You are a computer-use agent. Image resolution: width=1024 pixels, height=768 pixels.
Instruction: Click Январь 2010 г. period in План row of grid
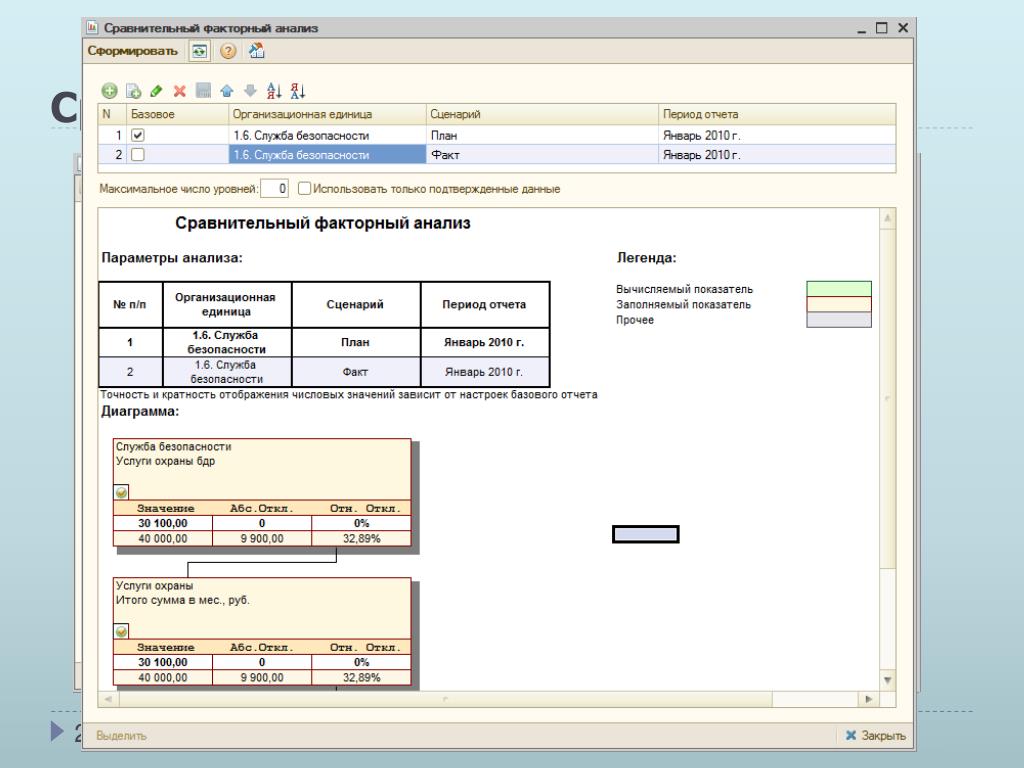[x=776, y=135]
